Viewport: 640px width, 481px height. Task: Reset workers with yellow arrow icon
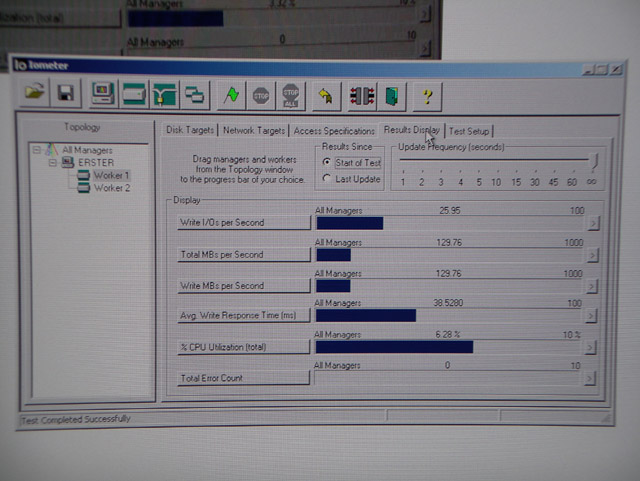tap(326, 97)
